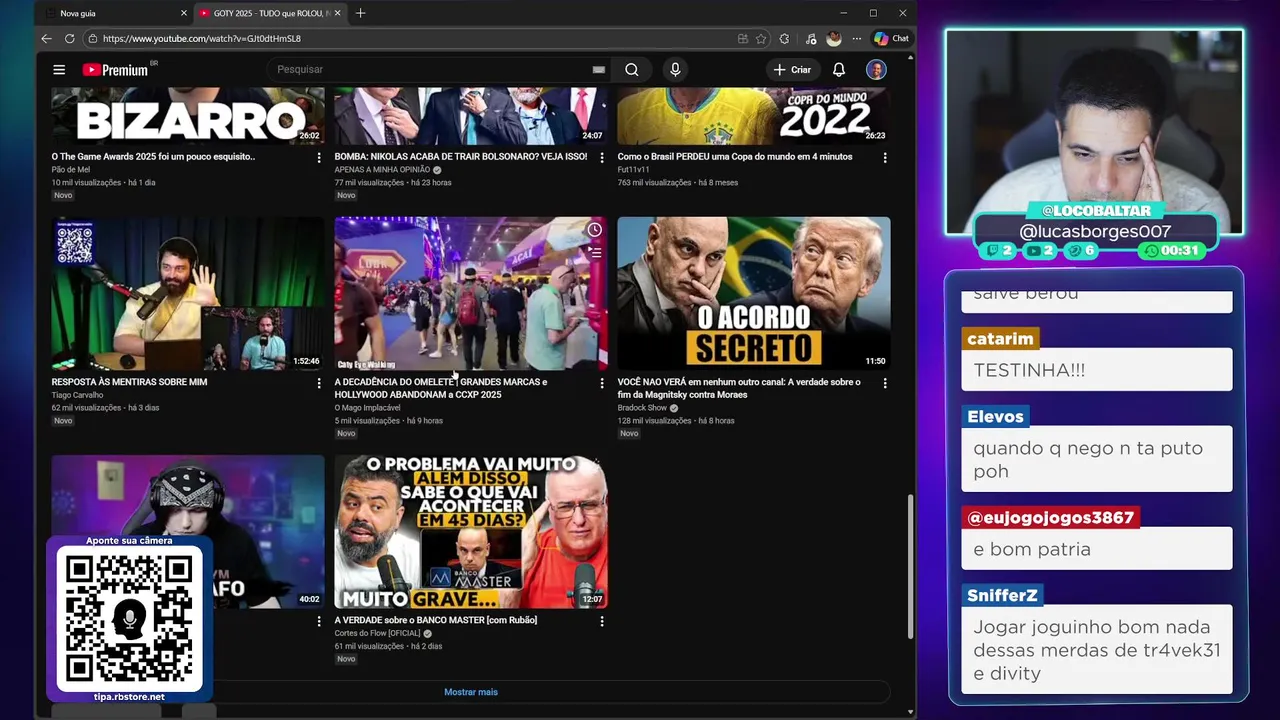This screenshot has width=1280, height=720.
Task: Click the Criar create button
Action: pyautogui.click(x=792, y=70)
